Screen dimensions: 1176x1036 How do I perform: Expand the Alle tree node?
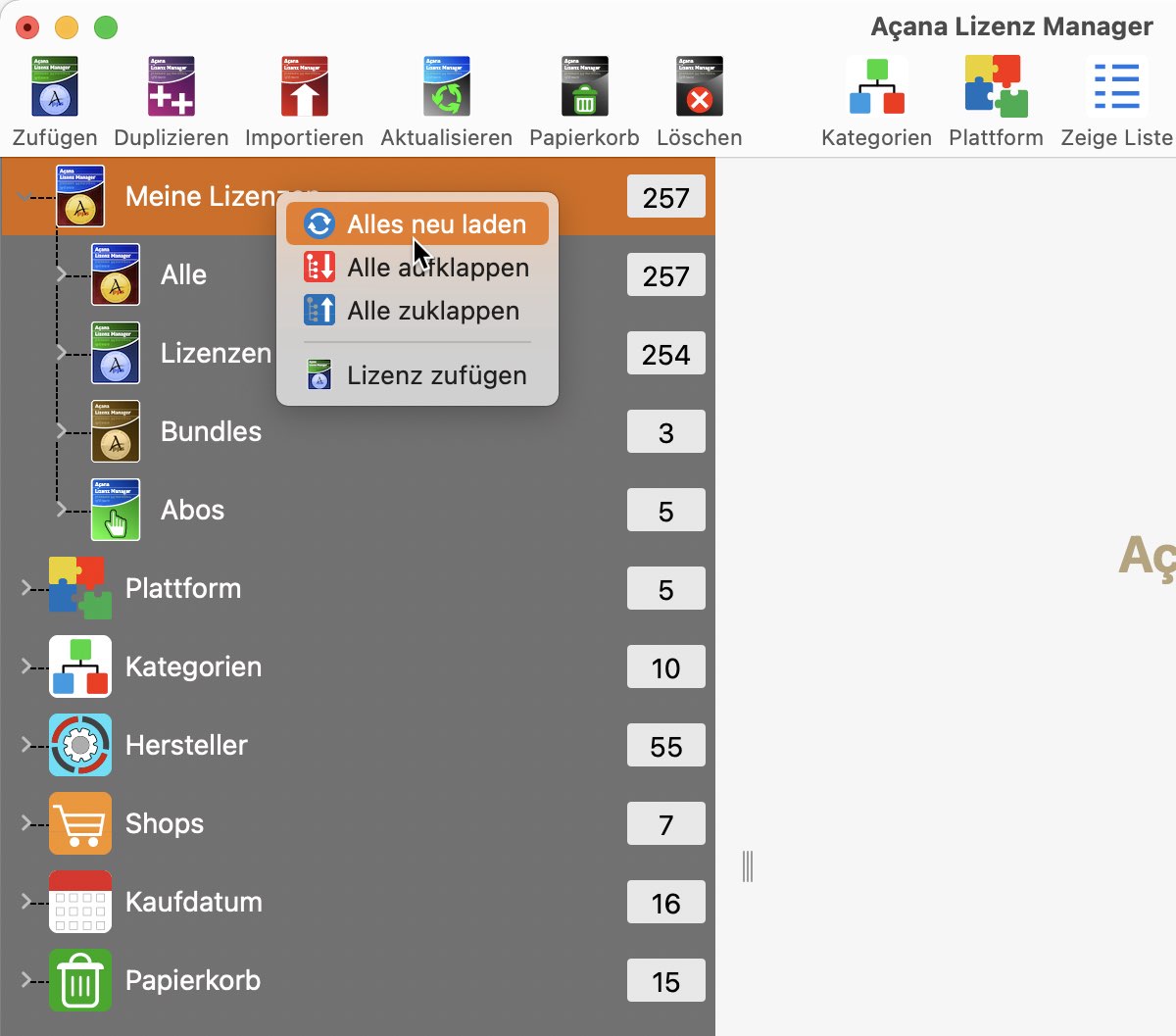pos(61,273)
